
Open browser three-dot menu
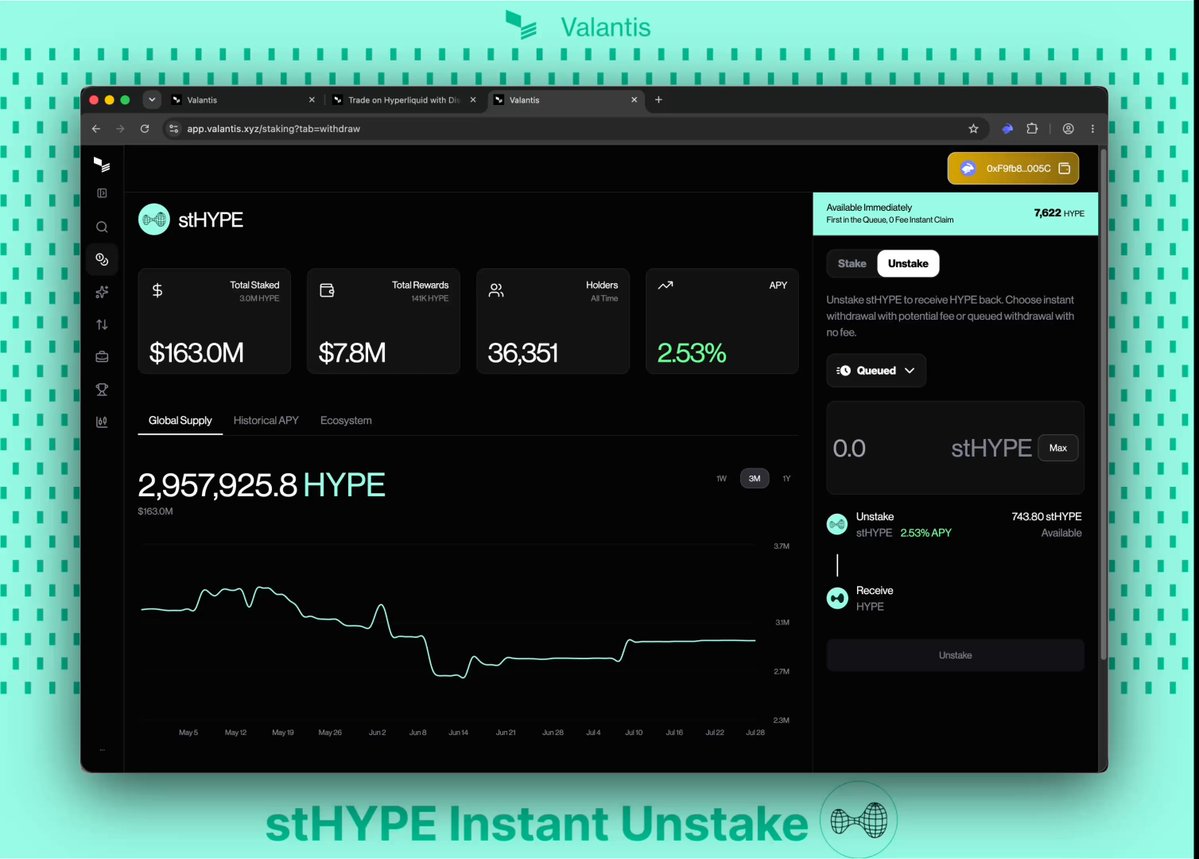coord(1093,129)
